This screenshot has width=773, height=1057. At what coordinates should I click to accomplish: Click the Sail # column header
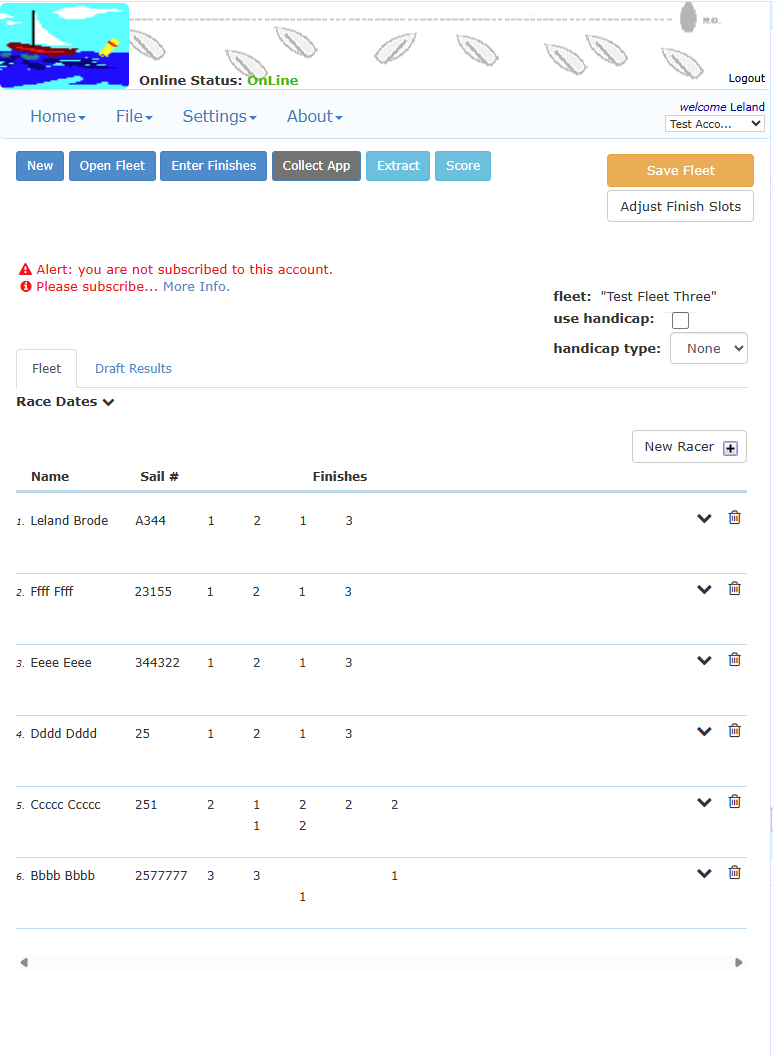click(159, 477)
